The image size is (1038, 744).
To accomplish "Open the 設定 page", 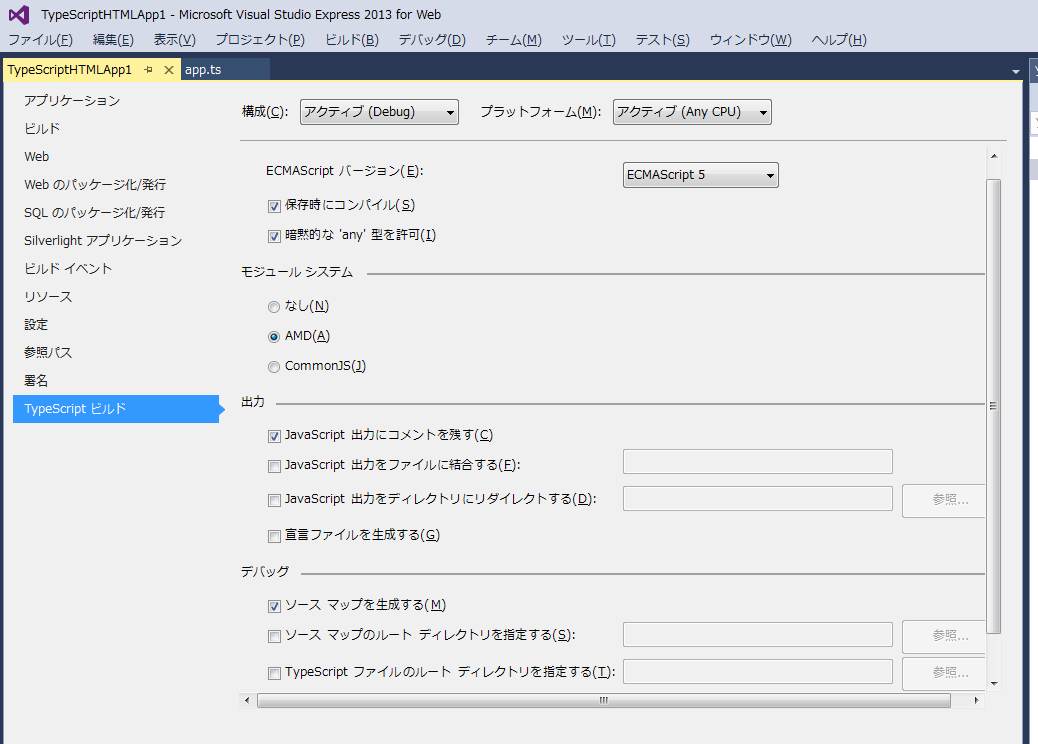I will tap(36, 325).
